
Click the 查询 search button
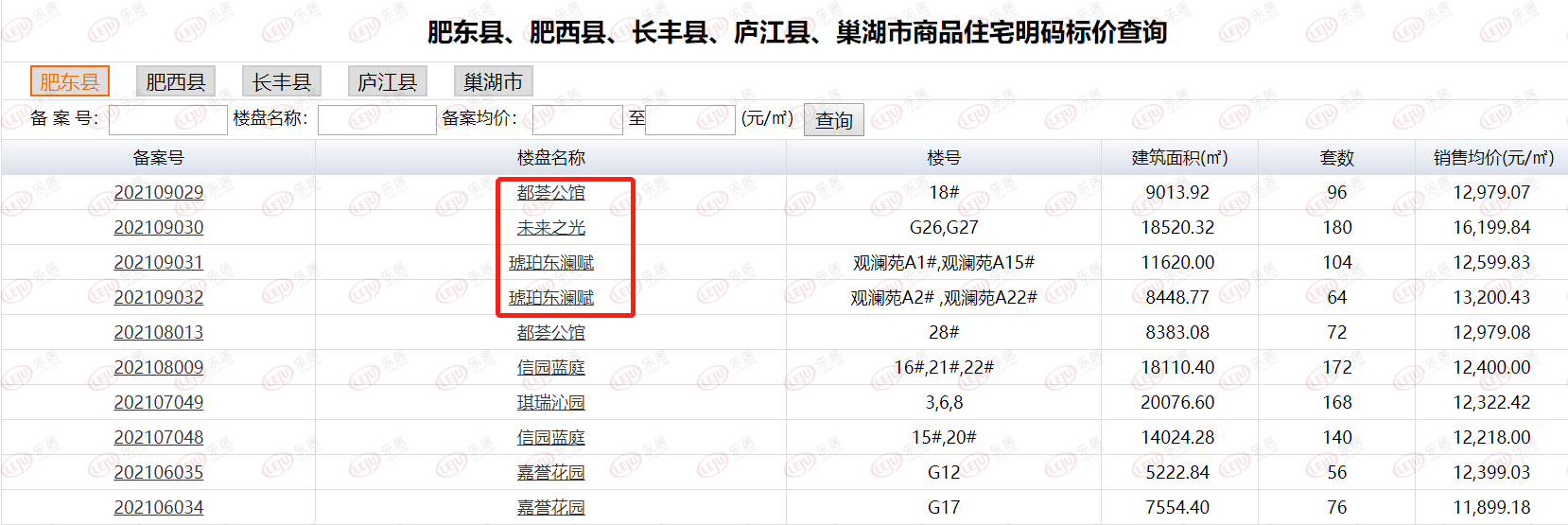click(834, 120)
